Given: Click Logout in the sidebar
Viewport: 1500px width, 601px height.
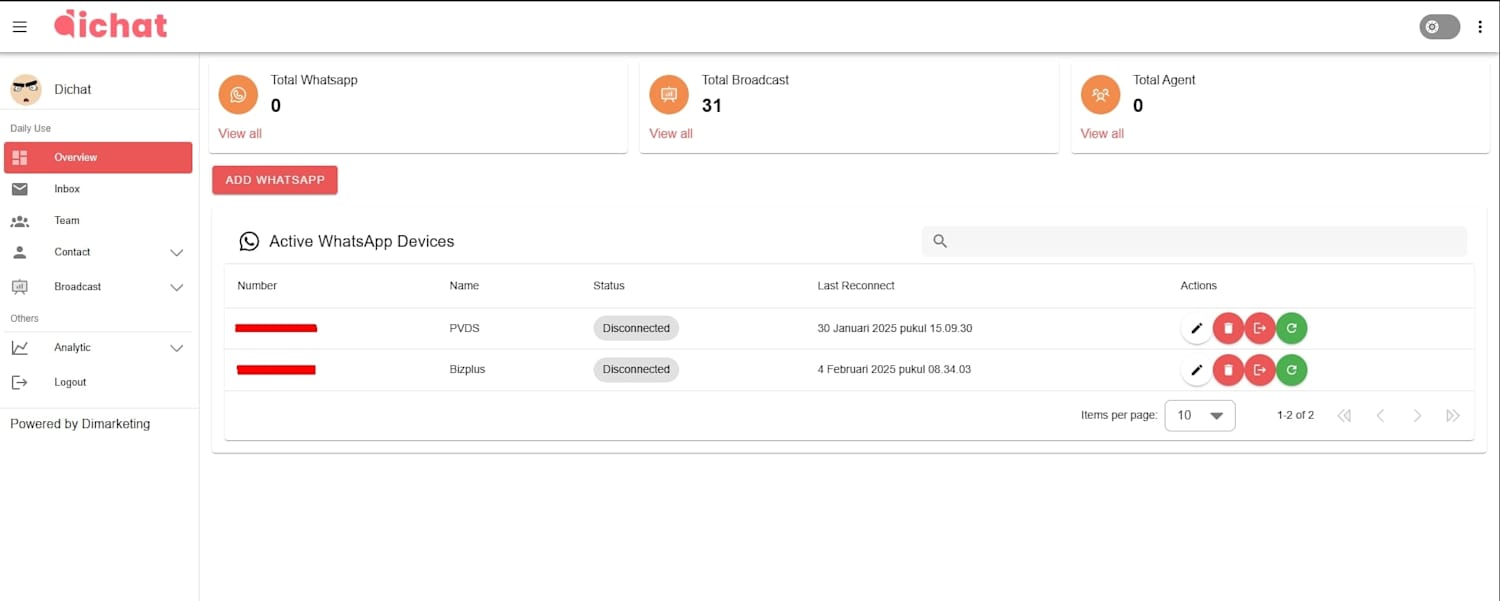Looking at the screenshot, I should 98,382.
